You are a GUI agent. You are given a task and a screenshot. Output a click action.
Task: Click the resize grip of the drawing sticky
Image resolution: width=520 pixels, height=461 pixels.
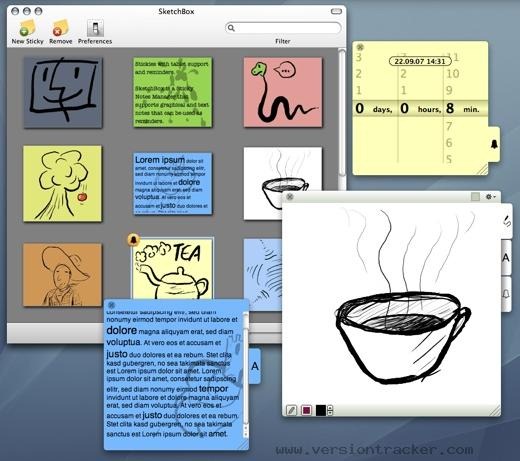[495, 411]
